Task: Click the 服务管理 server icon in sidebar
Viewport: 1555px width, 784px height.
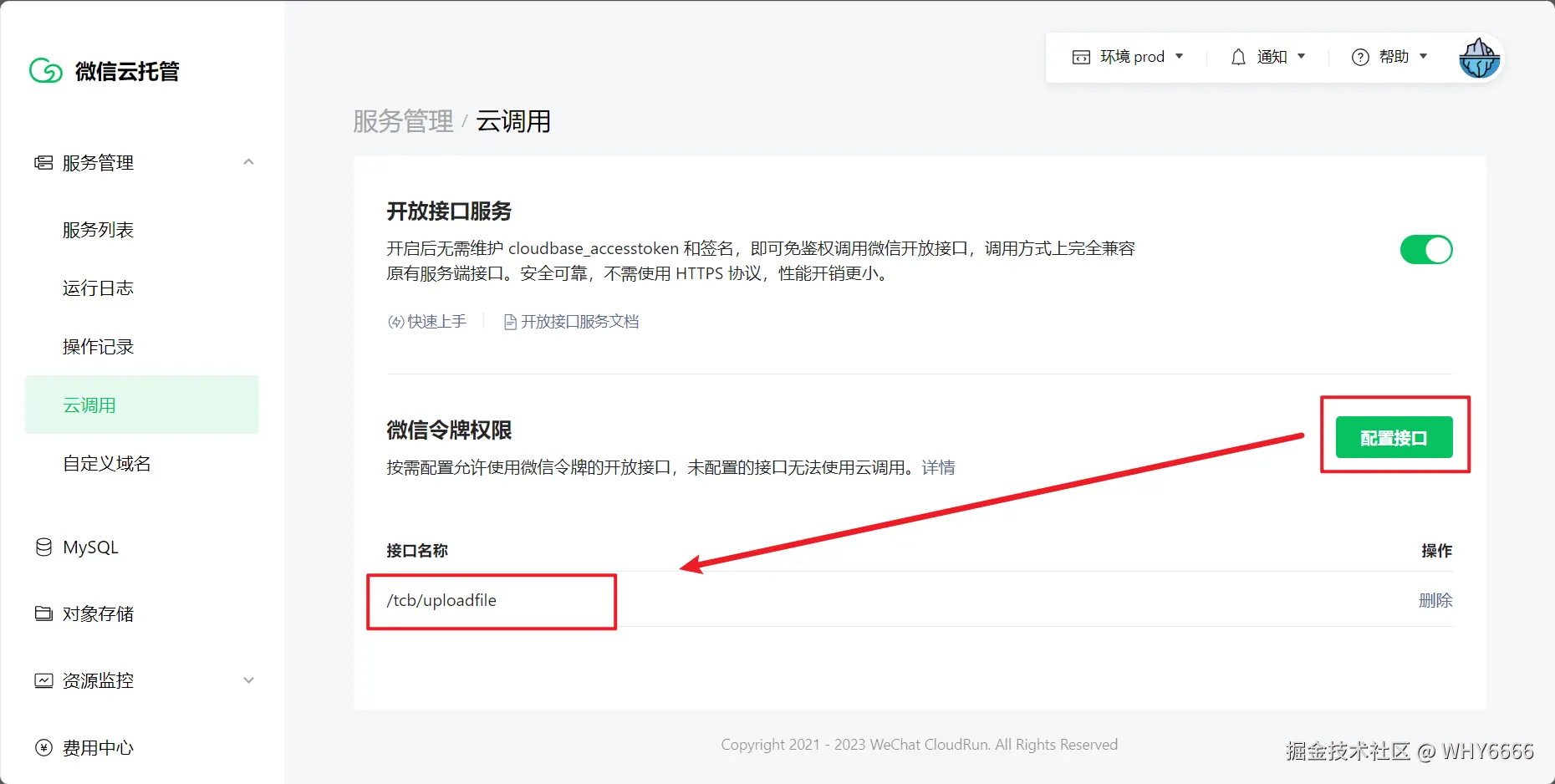Action: pos(43,162)
